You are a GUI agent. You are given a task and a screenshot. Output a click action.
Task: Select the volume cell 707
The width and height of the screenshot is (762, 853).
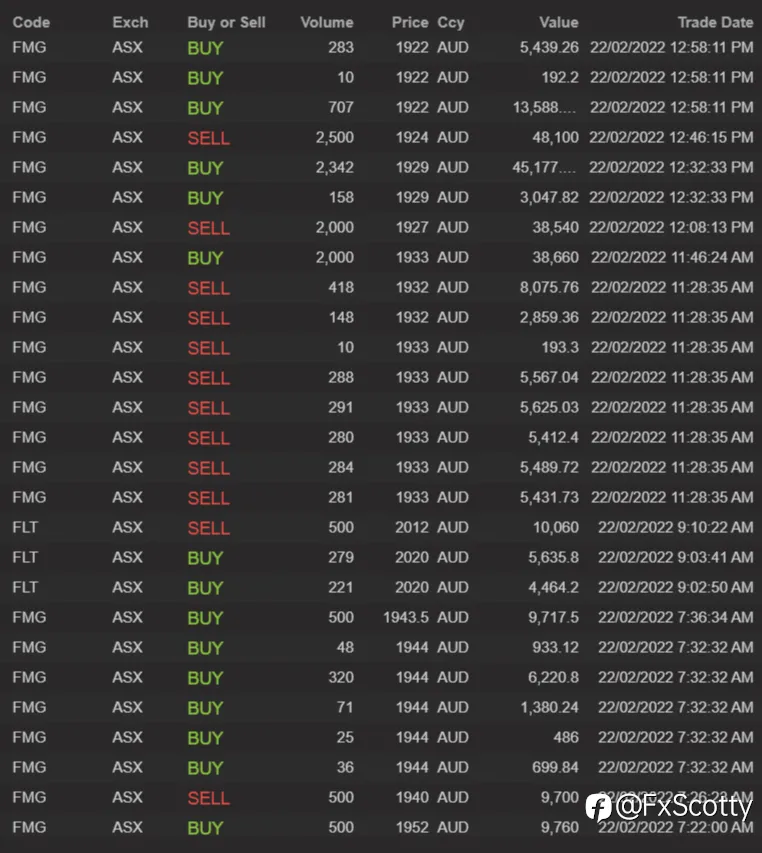(341, 107)
